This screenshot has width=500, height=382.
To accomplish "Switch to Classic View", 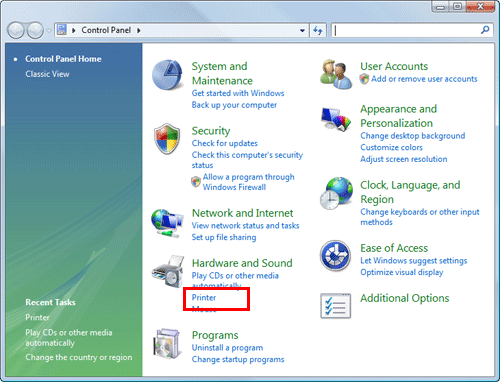I will (47, 74).
